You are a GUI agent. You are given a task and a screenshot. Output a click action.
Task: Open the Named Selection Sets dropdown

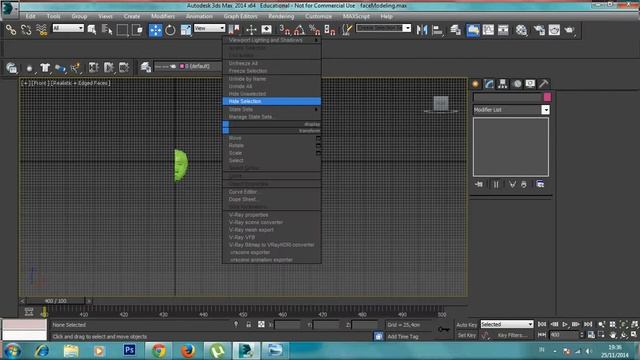click(383, 28)
